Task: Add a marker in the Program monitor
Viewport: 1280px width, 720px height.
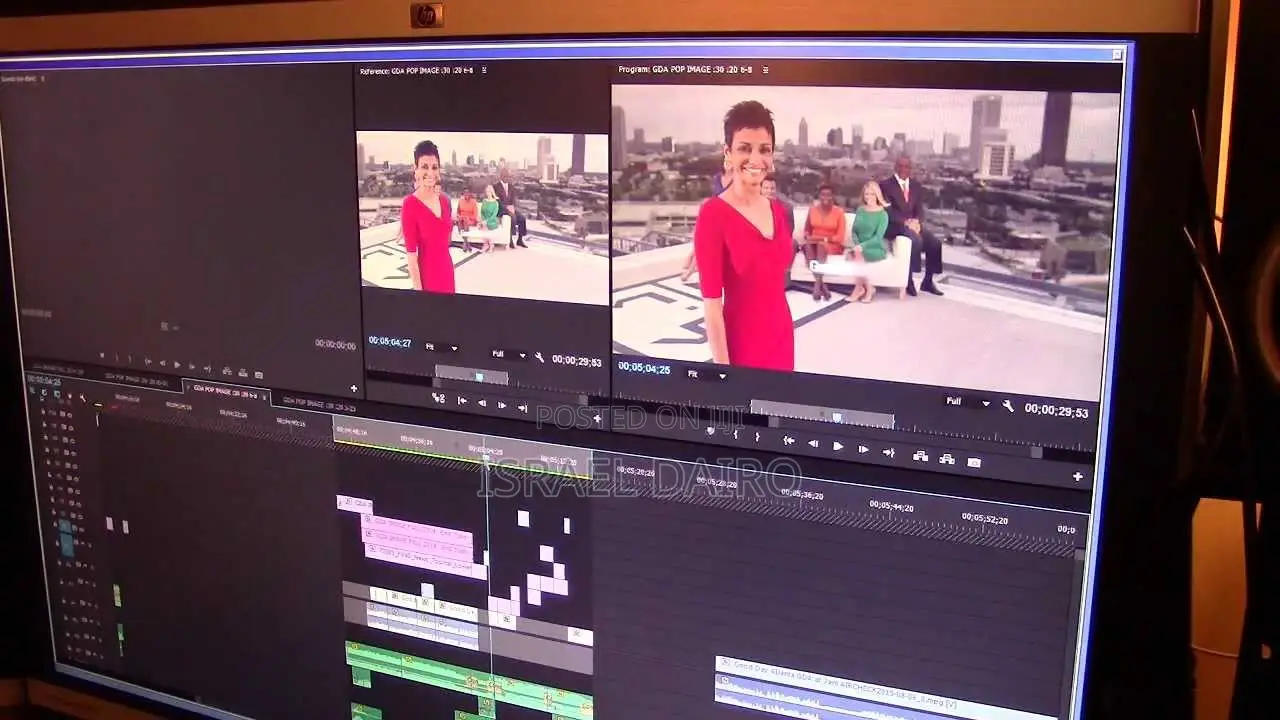Action: click(710, 431)
